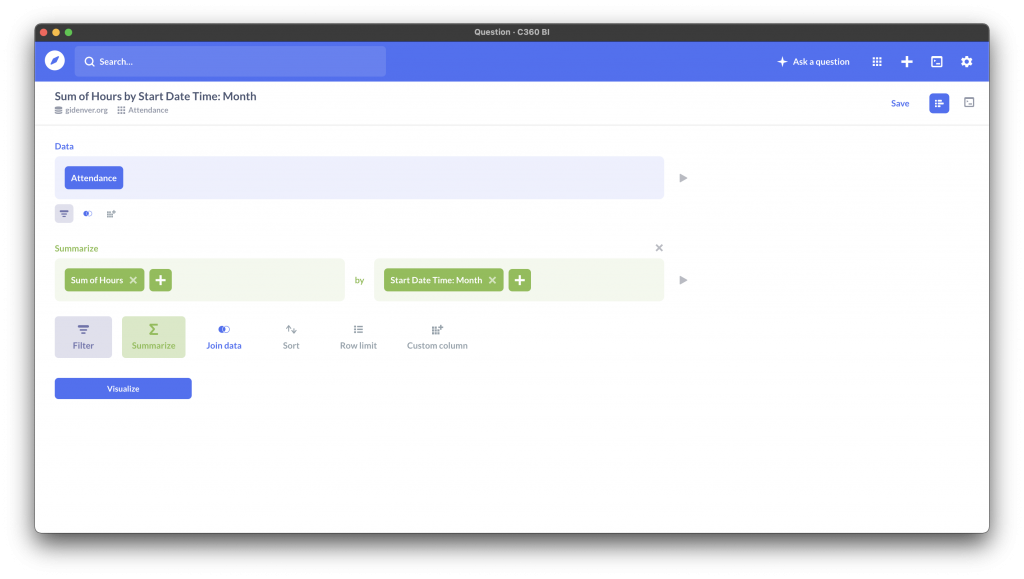The height and width of the screenshot is (579, 1024).
Task: Open the Metabase compass home logo
Action: coord(55,61)
